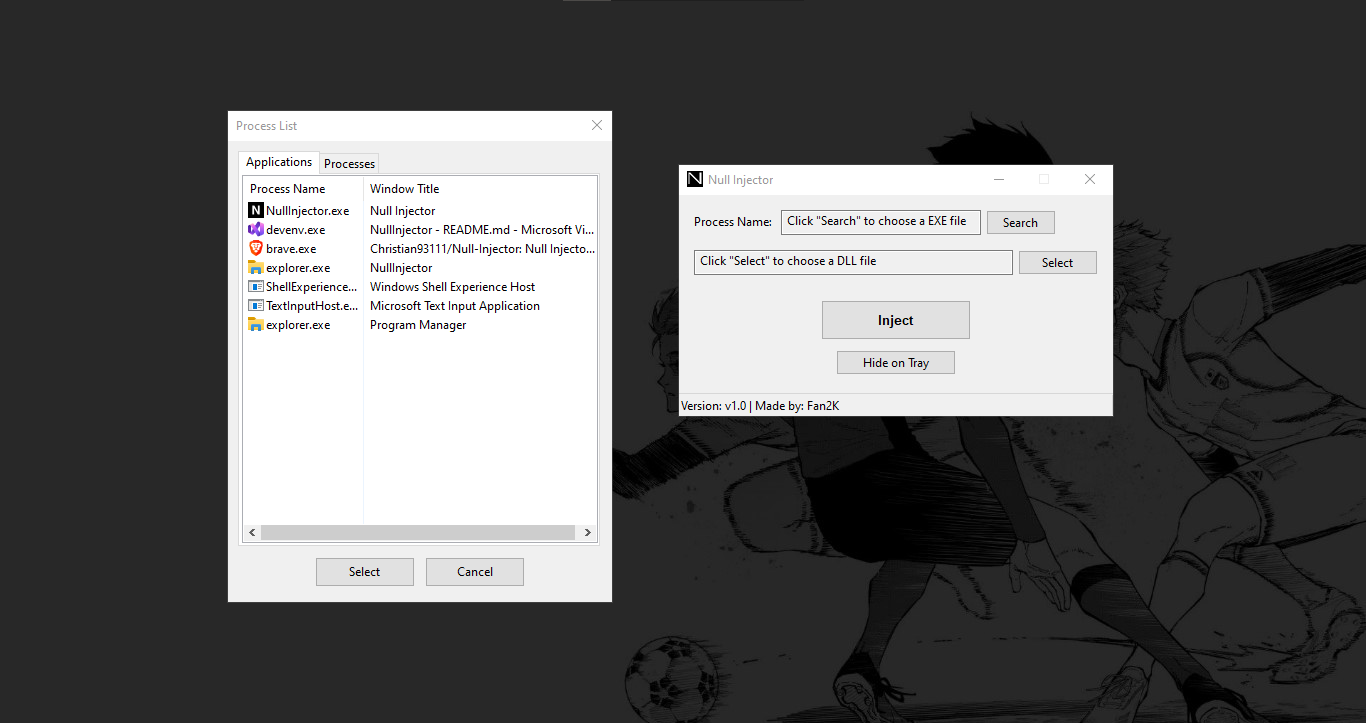The image size is (1366, 723).
Task: Sort by the Process Name column header
Action: click(303, 189)
